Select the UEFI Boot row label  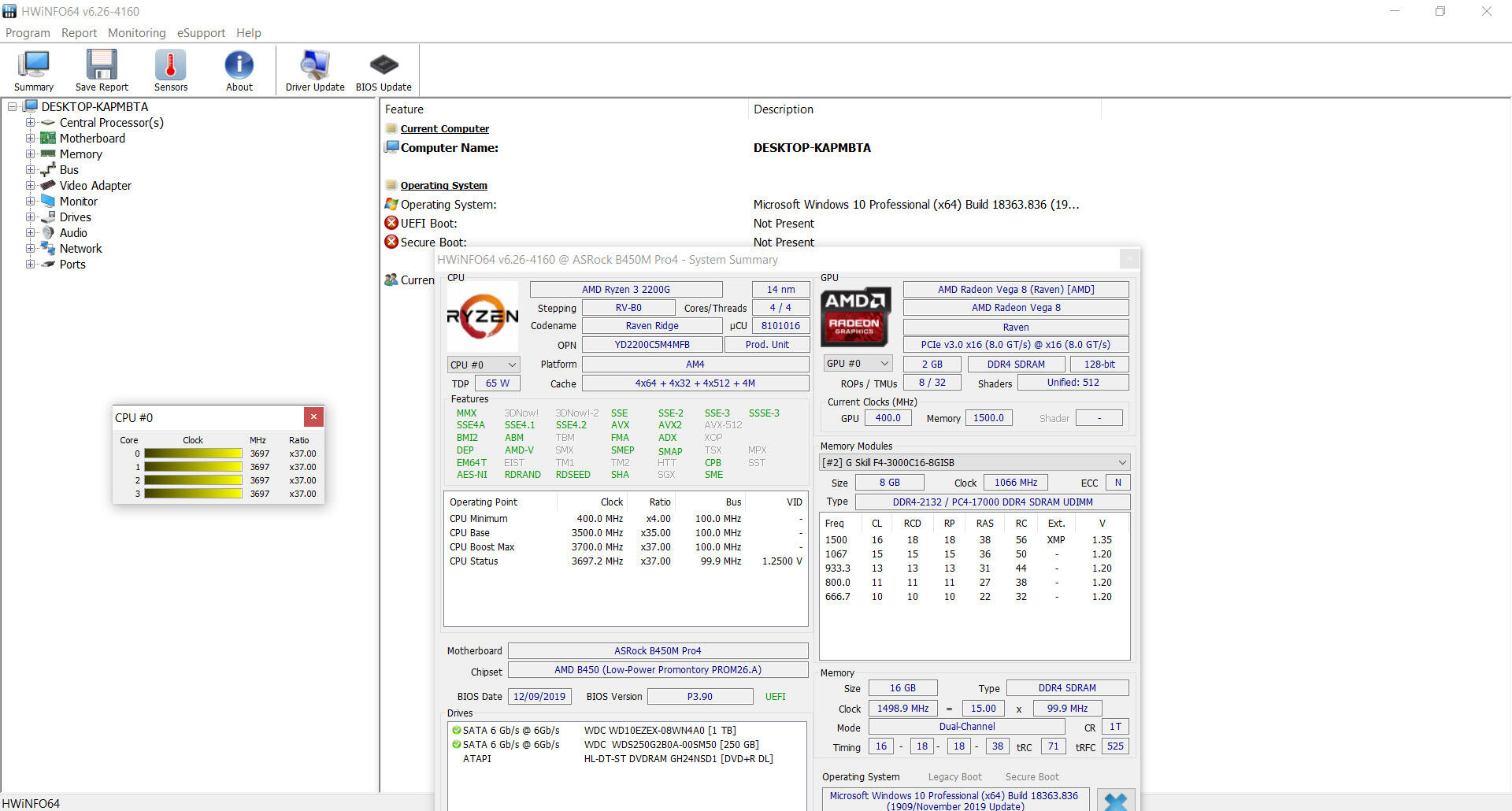(428, 223)
